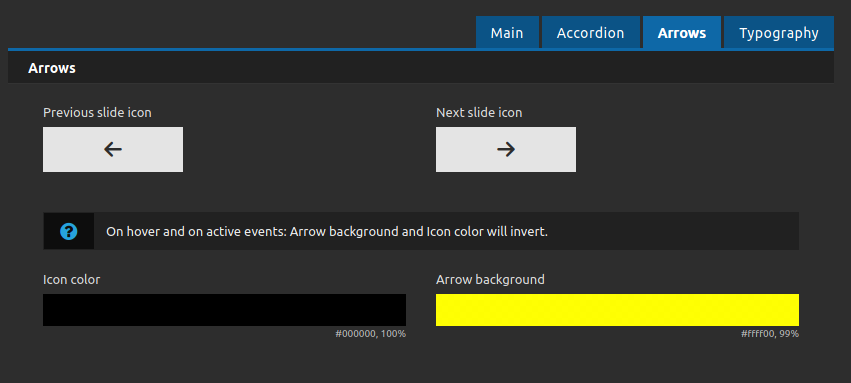Select the Arrows tab
851x383 pixels.
click(682, 33)
